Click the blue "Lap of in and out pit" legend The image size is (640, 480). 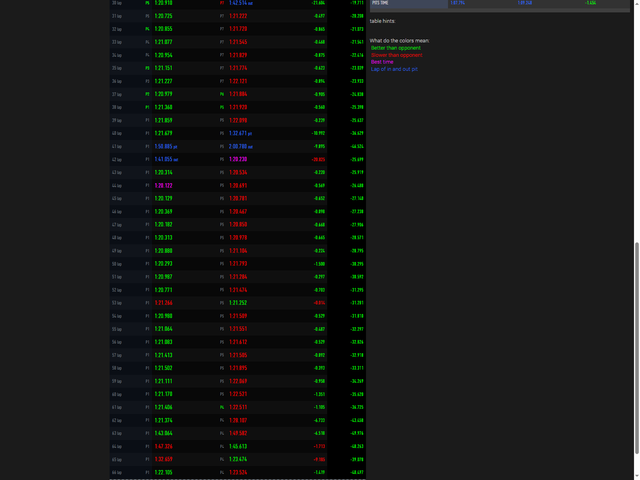[x=394, y=69]
